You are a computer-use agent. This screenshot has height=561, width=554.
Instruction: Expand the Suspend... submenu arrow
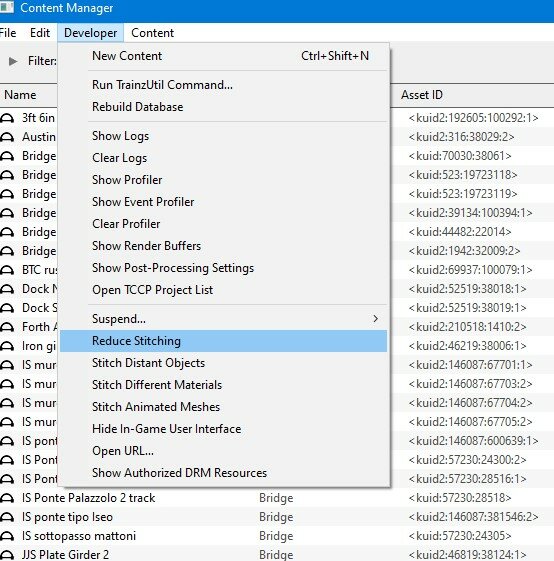click(375, 319)
